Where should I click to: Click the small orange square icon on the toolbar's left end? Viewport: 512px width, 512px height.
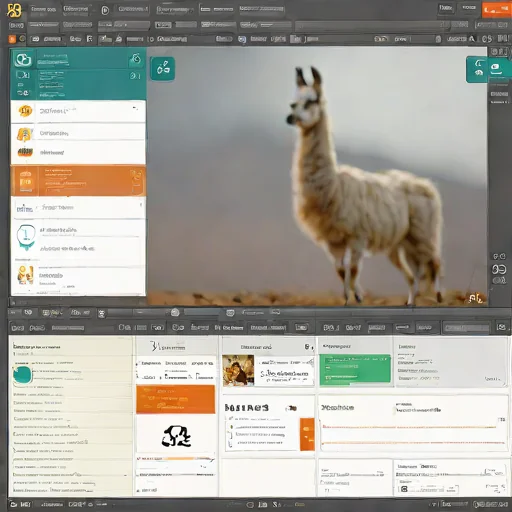coord(12,39)
